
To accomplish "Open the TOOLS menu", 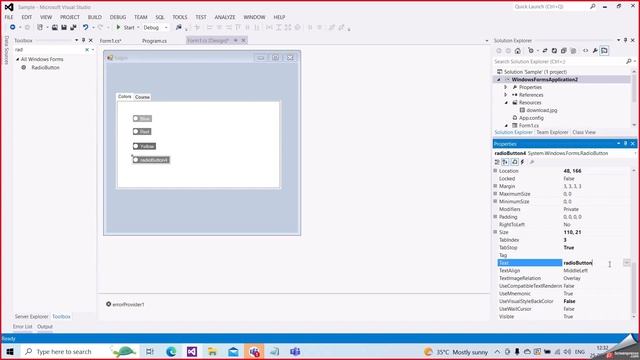I will point(180,17).
